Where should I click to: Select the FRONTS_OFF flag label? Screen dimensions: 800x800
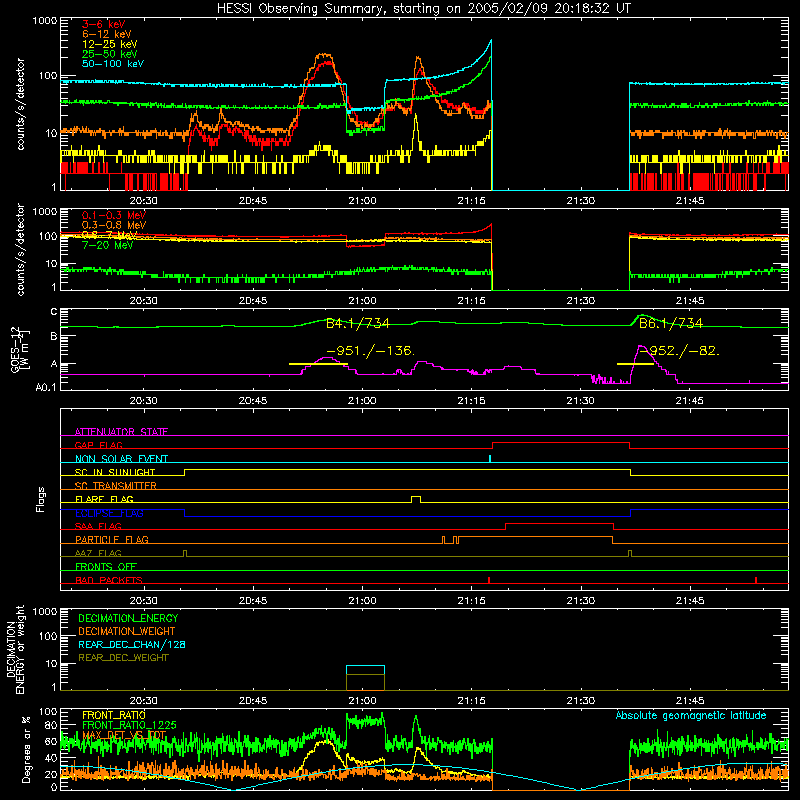(106, 567)
